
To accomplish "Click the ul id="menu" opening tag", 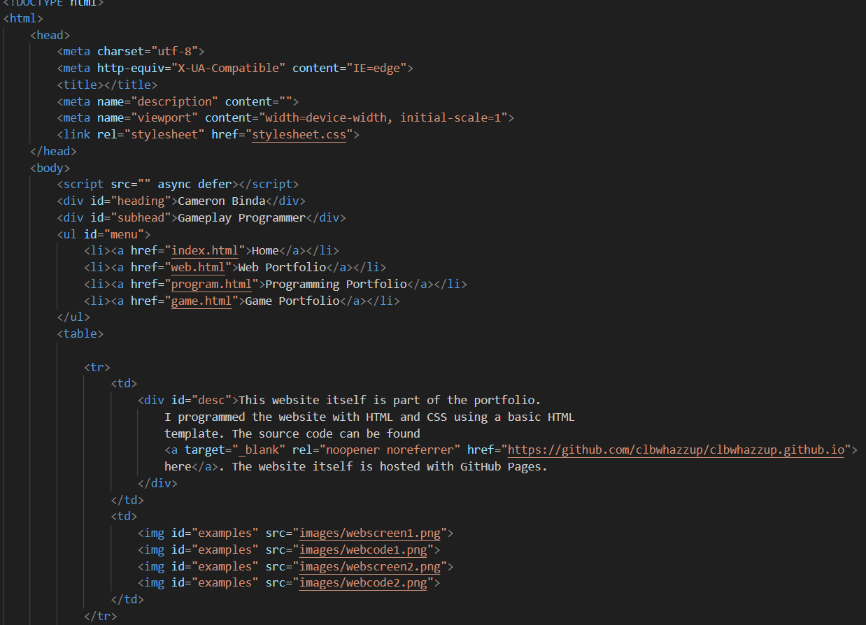I will pyautogui.click(x=104, y=234).
